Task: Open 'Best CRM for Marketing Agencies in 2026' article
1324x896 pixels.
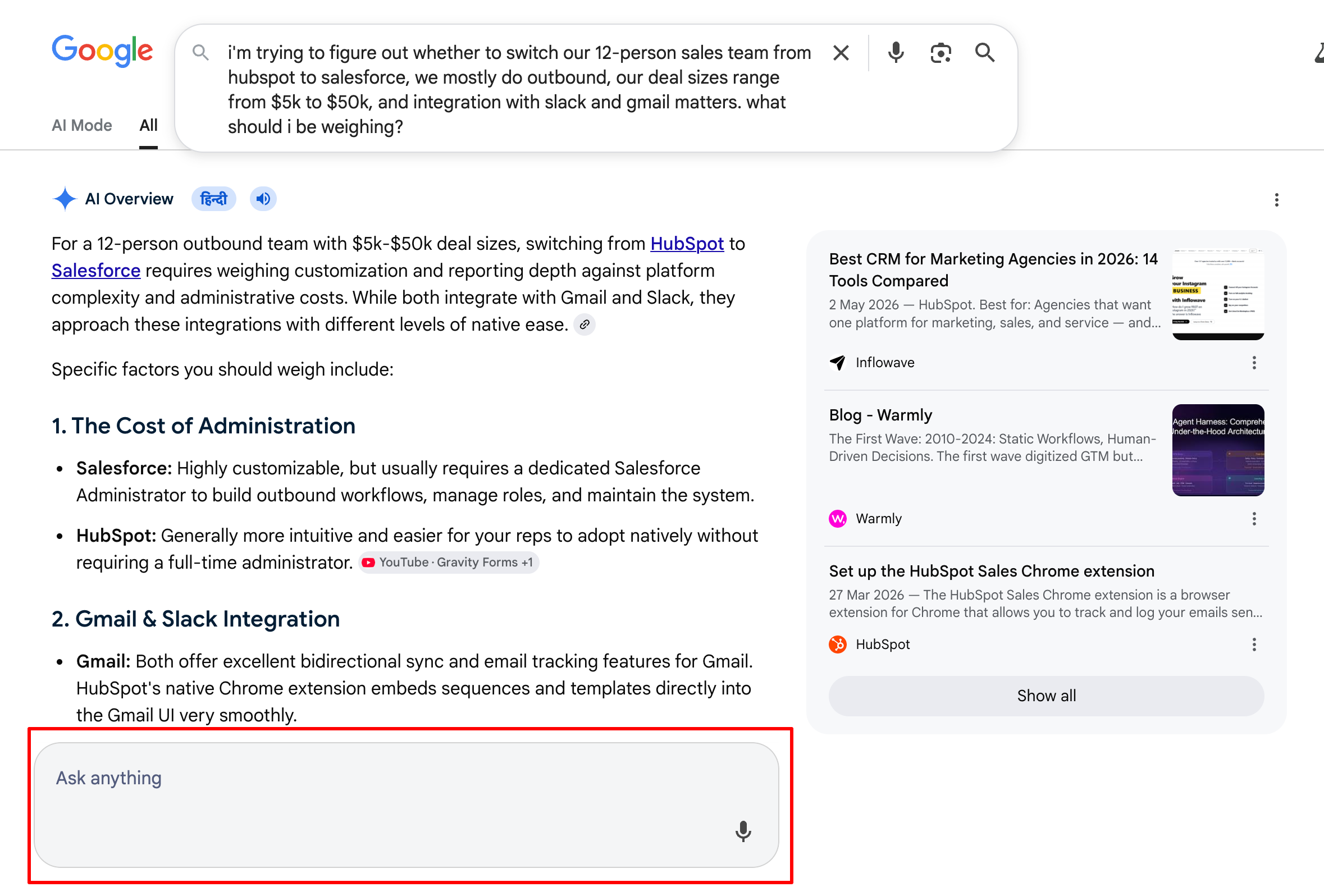Action: coord(993,269)
